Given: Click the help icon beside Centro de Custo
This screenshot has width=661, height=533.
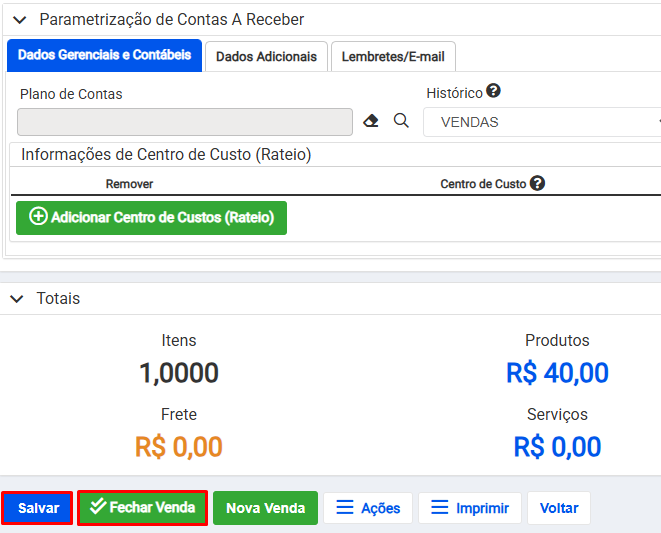Looking at the screenshot, I should (x=537, y=183).
